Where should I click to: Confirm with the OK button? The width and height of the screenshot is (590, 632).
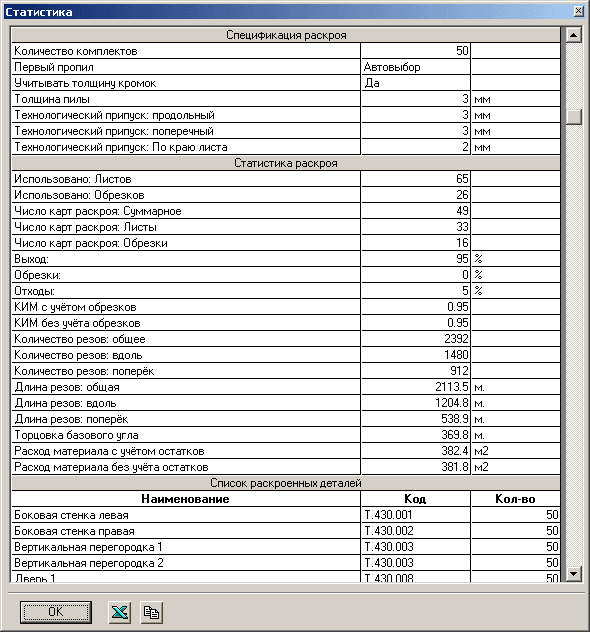point(56,612)
